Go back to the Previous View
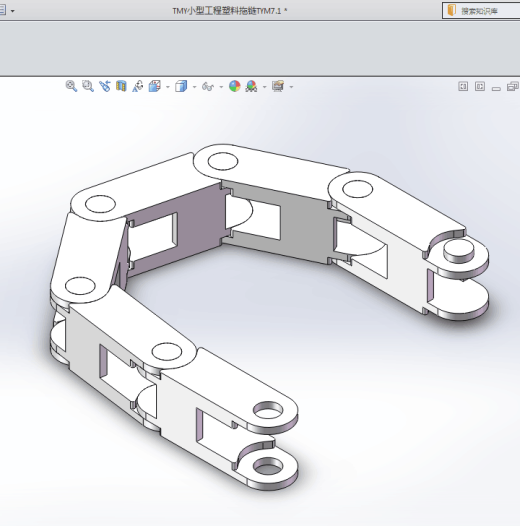Image resolution: width=520 pixels, height=526 pixels. click(105, 86)
